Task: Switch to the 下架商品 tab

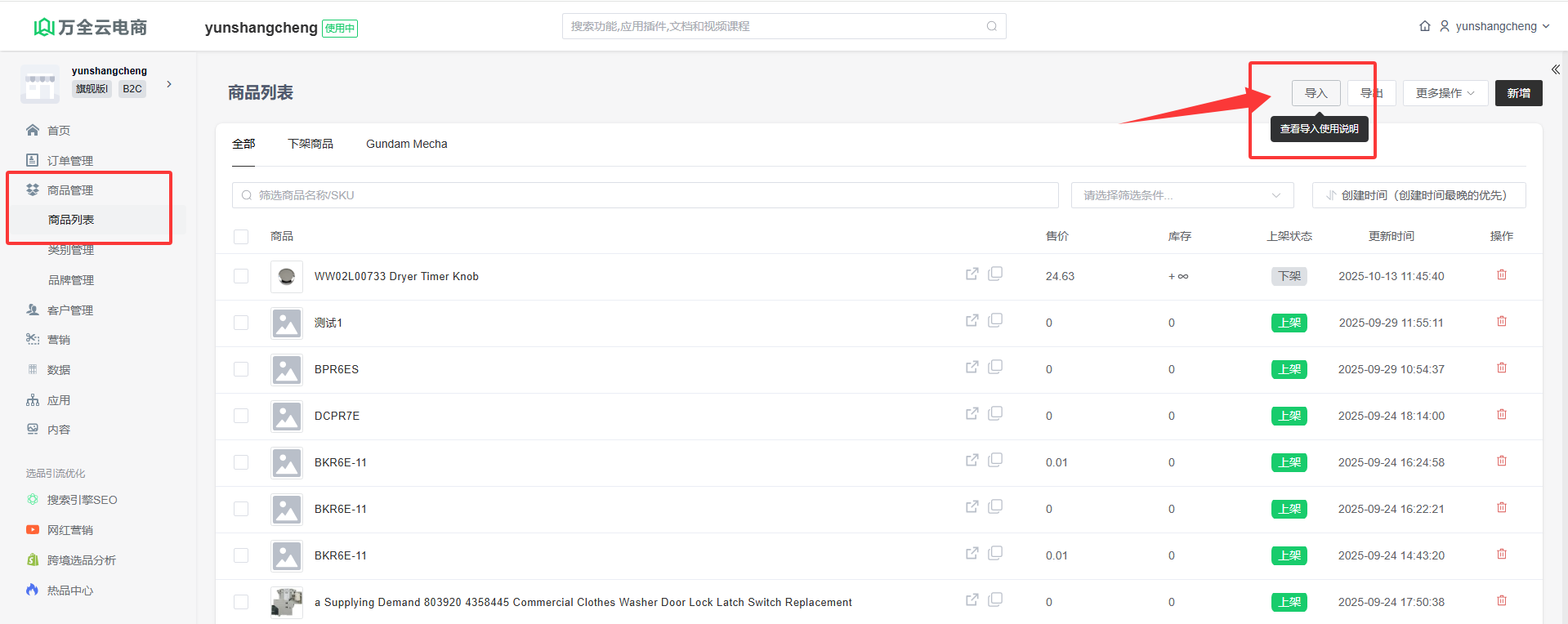Action: [x=310, y=144]
